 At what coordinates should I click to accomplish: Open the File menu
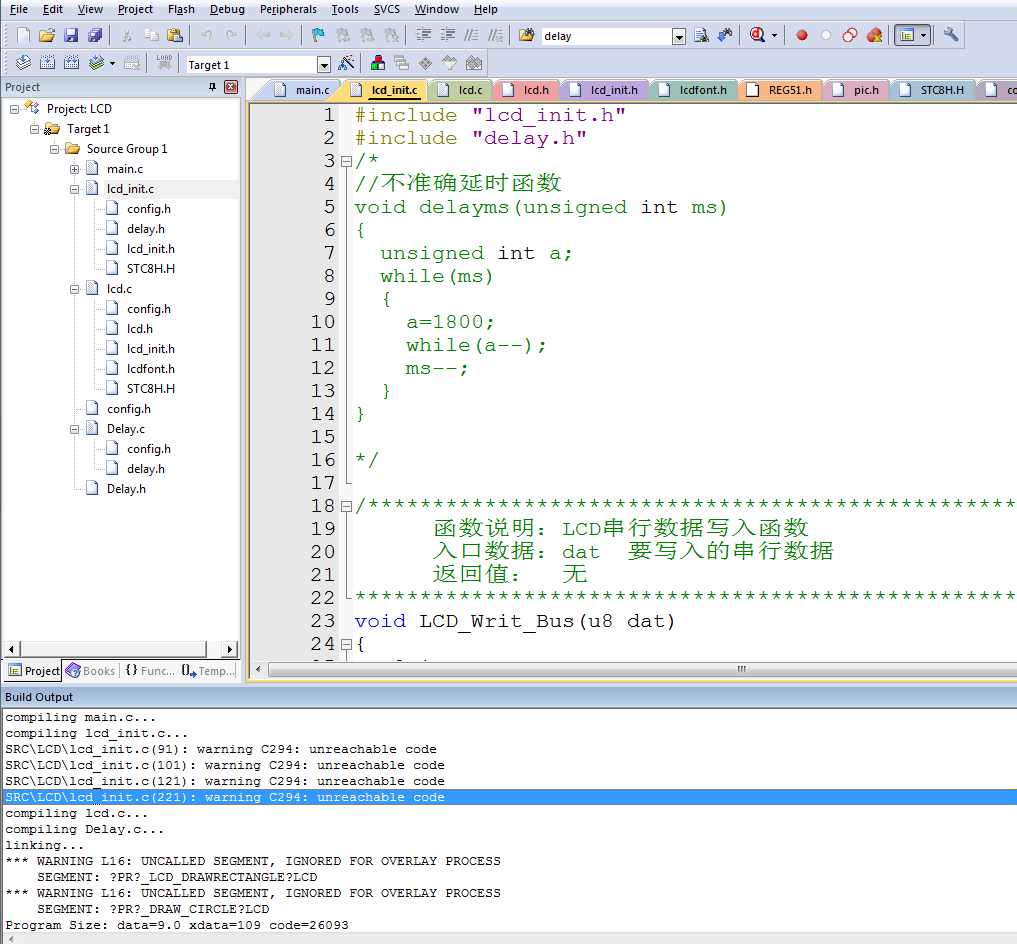(19, 9)
